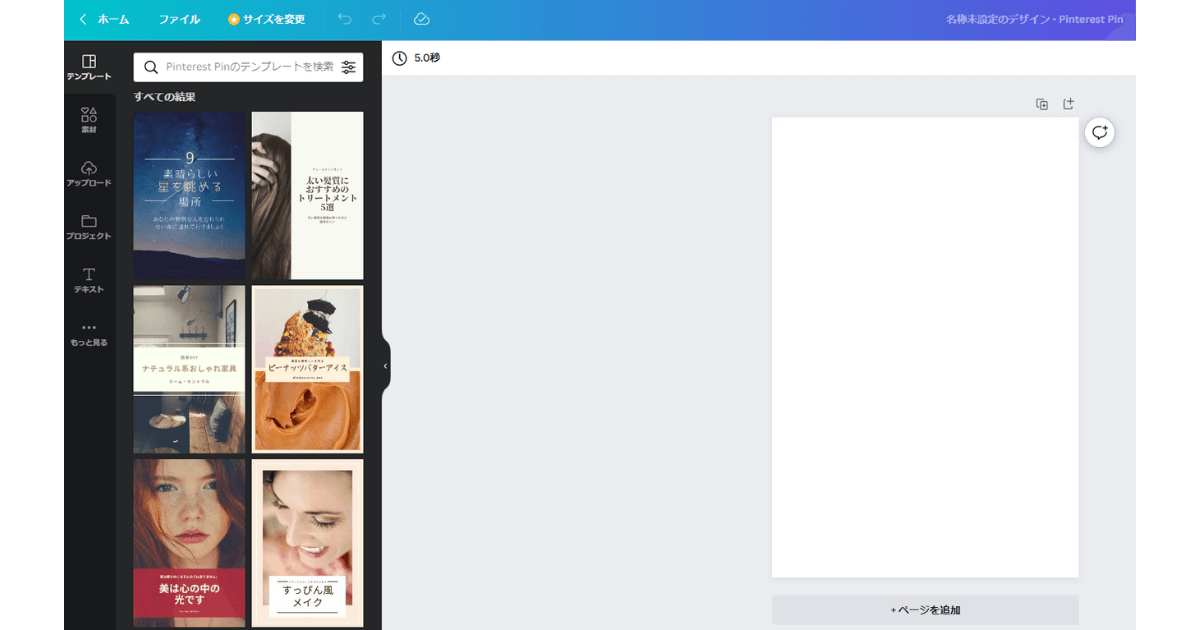1200x630 pixels.
Task: Click the cloud save status icon
Action: coord(421,19)
